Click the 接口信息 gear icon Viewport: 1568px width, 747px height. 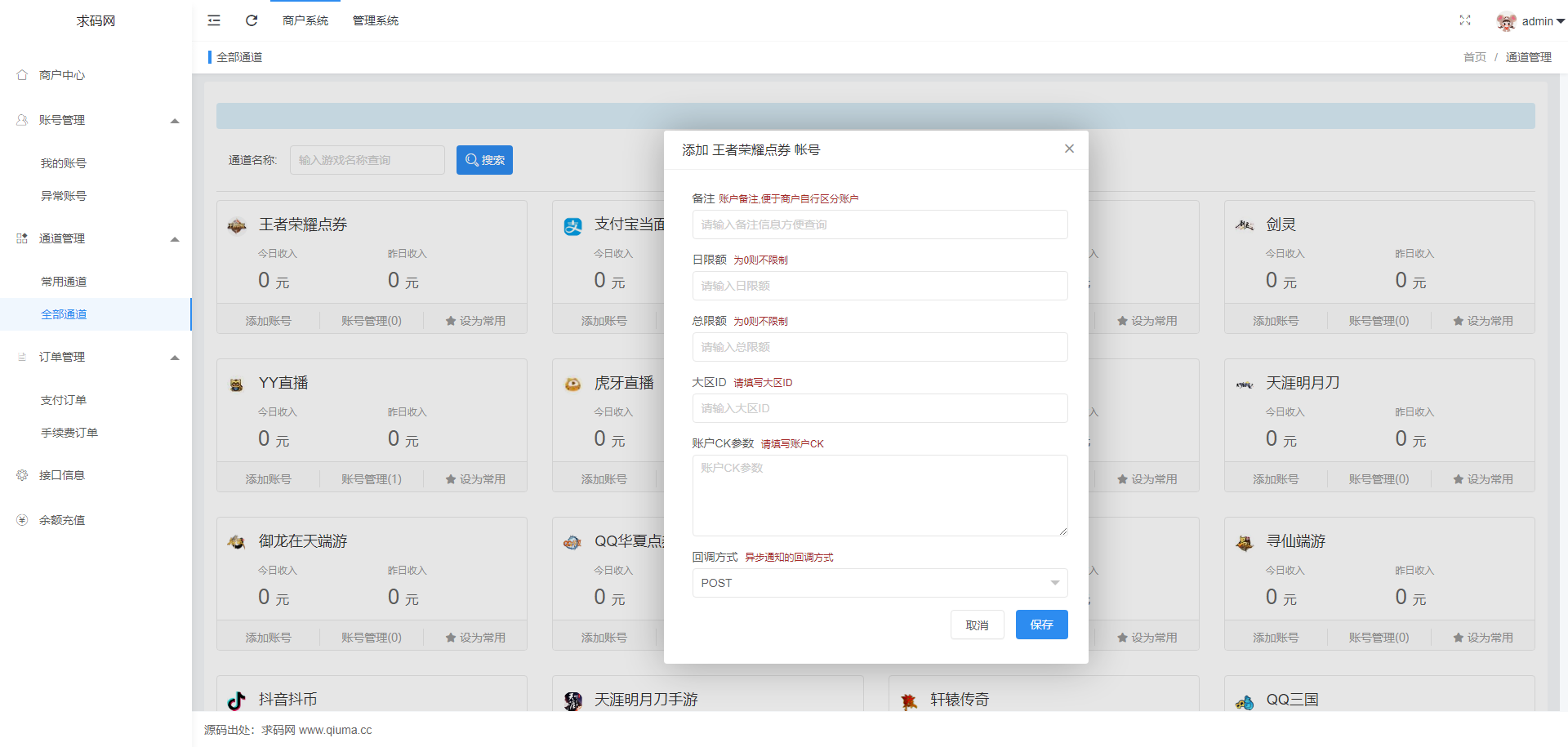[x=22, y=475]
